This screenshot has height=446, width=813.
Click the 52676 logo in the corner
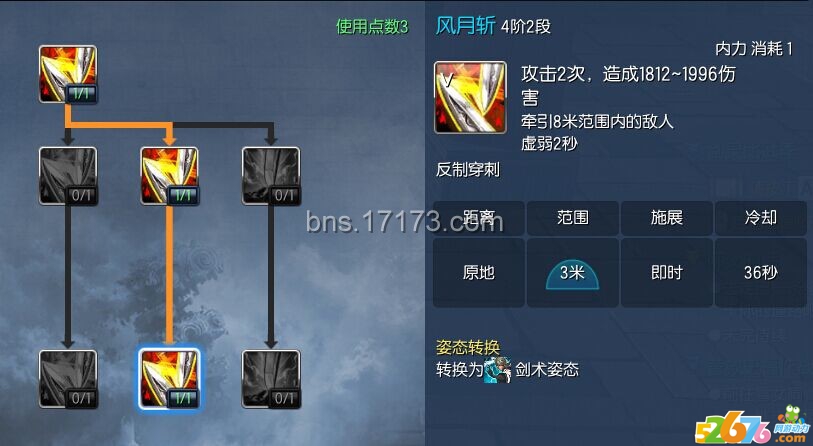[754, 426]
